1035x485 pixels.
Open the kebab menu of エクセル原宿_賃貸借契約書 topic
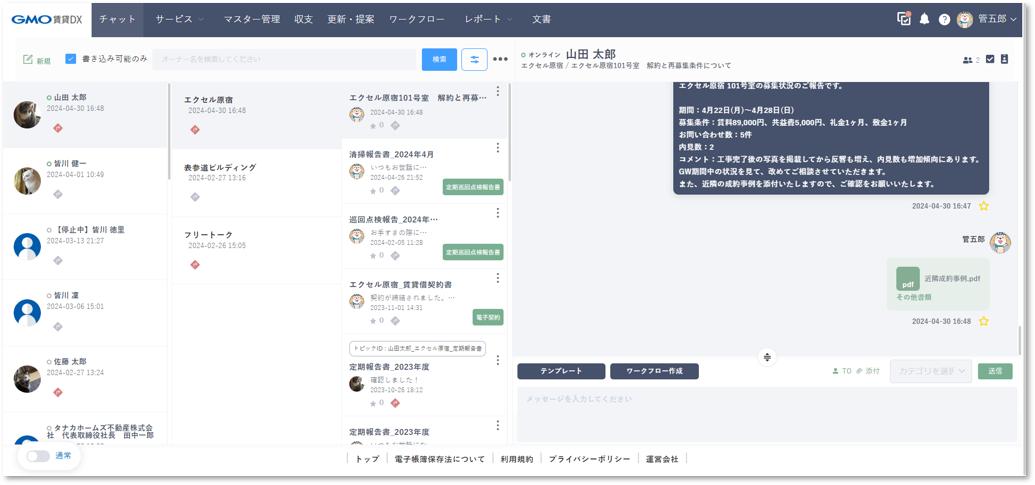coord(498,278)
